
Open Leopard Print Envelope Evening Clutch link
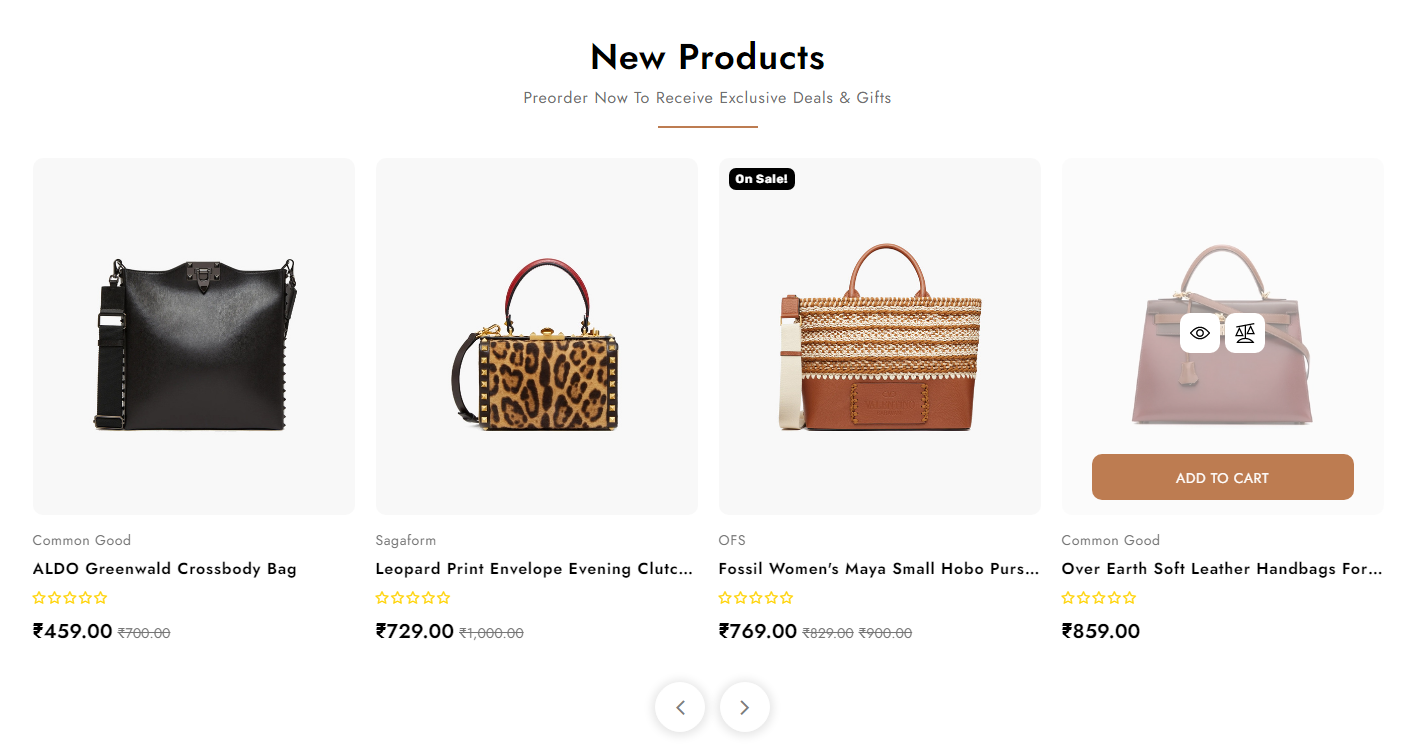[534, 569]
